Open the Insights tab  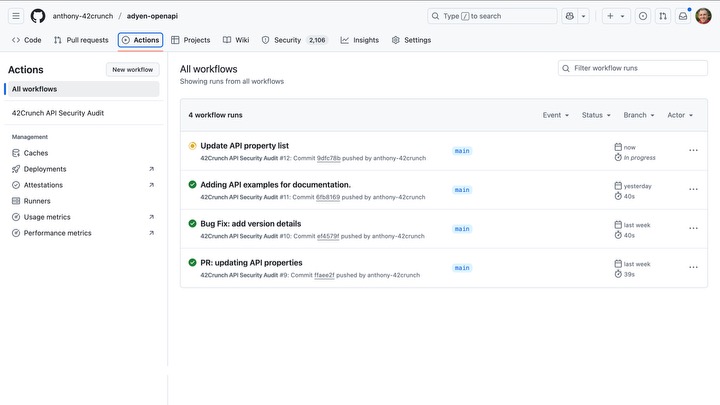point(360,40)
